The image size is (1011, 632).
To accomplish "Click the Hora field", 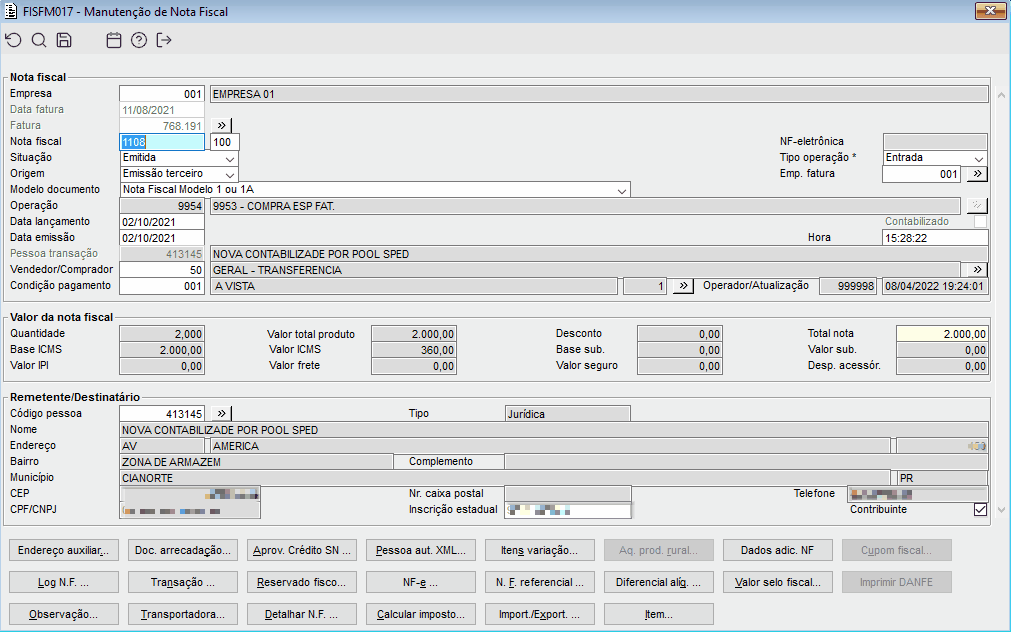I will click(935, 238).
